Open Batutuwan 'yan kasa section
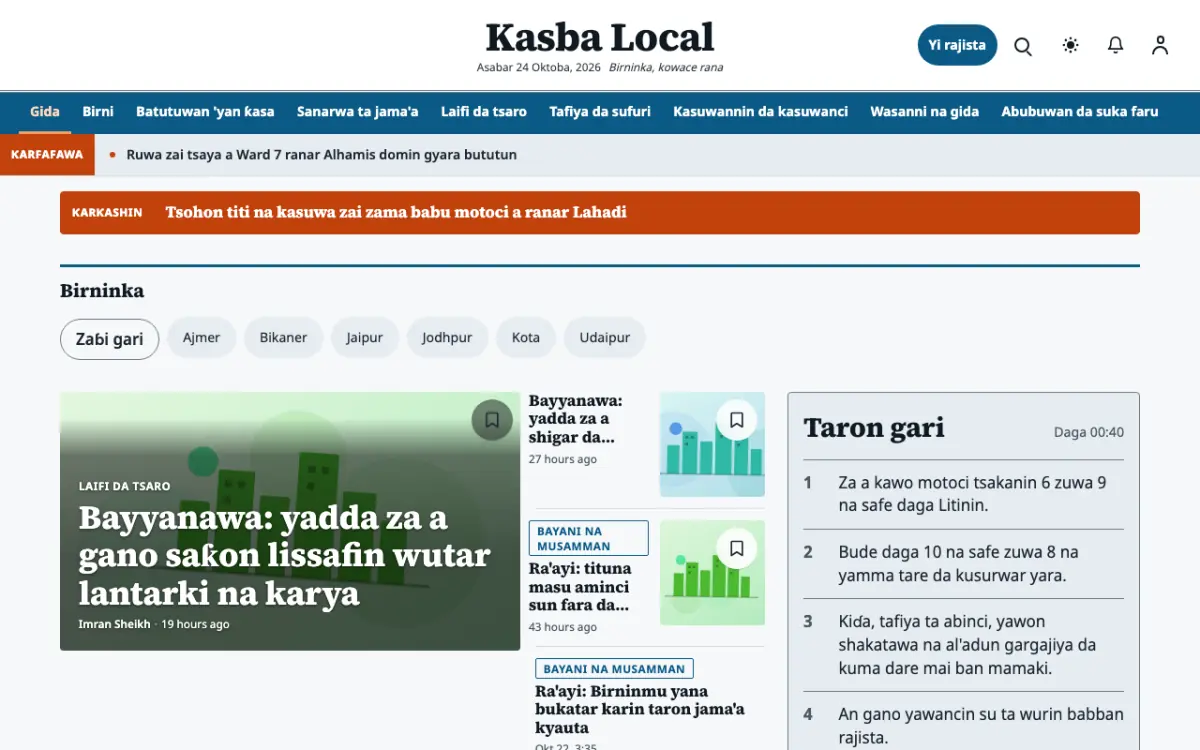 click(x=205, y=111)
